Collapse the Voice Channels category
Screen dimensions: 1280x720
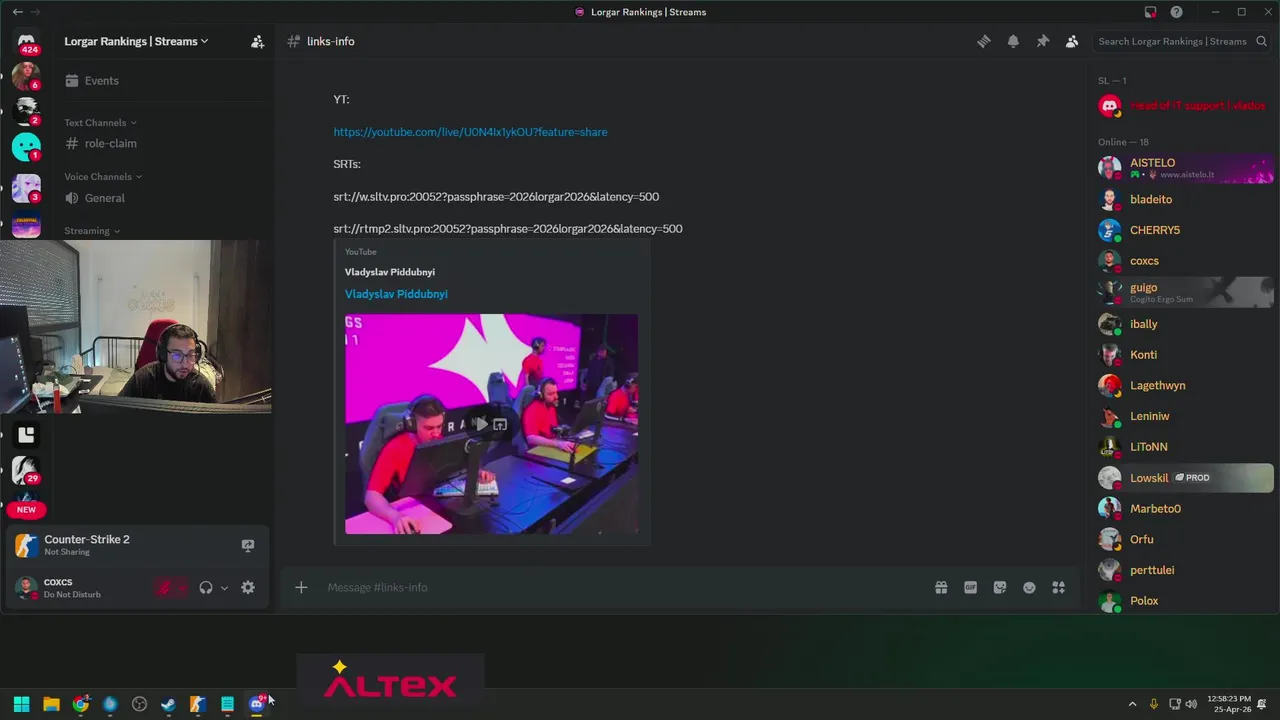pyautogui.click(x=103, y=176)
